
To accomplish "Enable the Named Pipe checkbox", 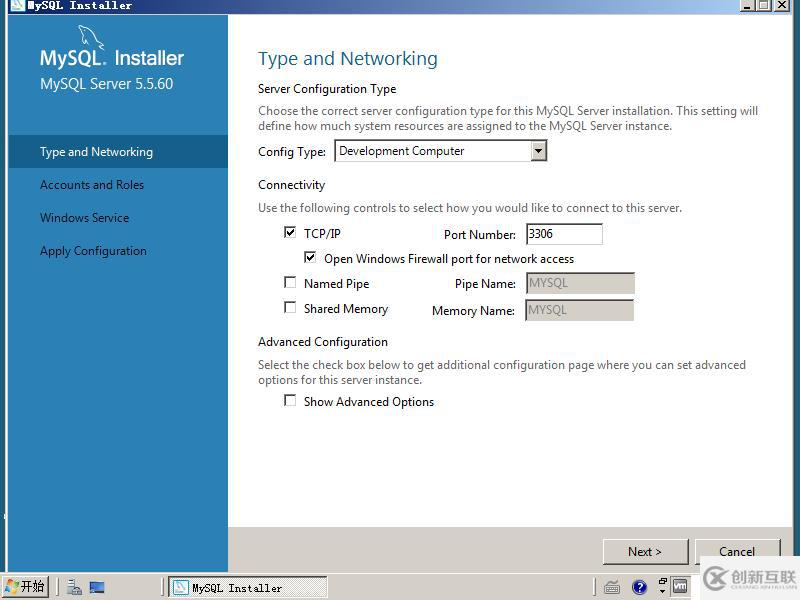I will 290,282.
